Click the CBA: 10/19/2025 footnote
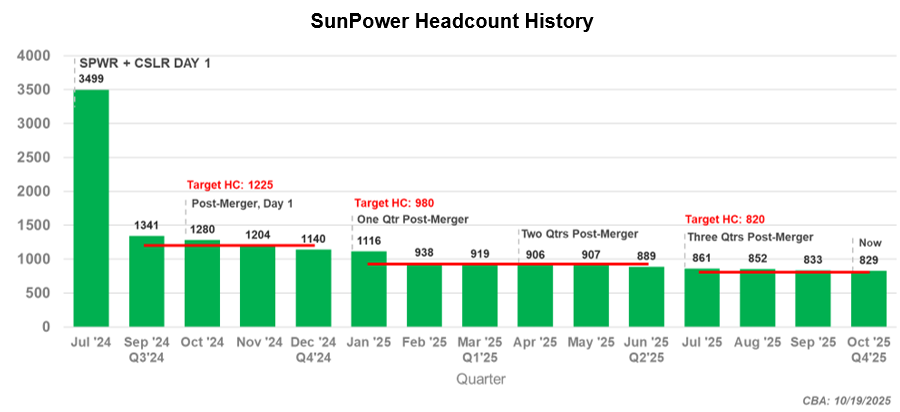The width and height of the screenshot is (900, 412). pos(848,400)
